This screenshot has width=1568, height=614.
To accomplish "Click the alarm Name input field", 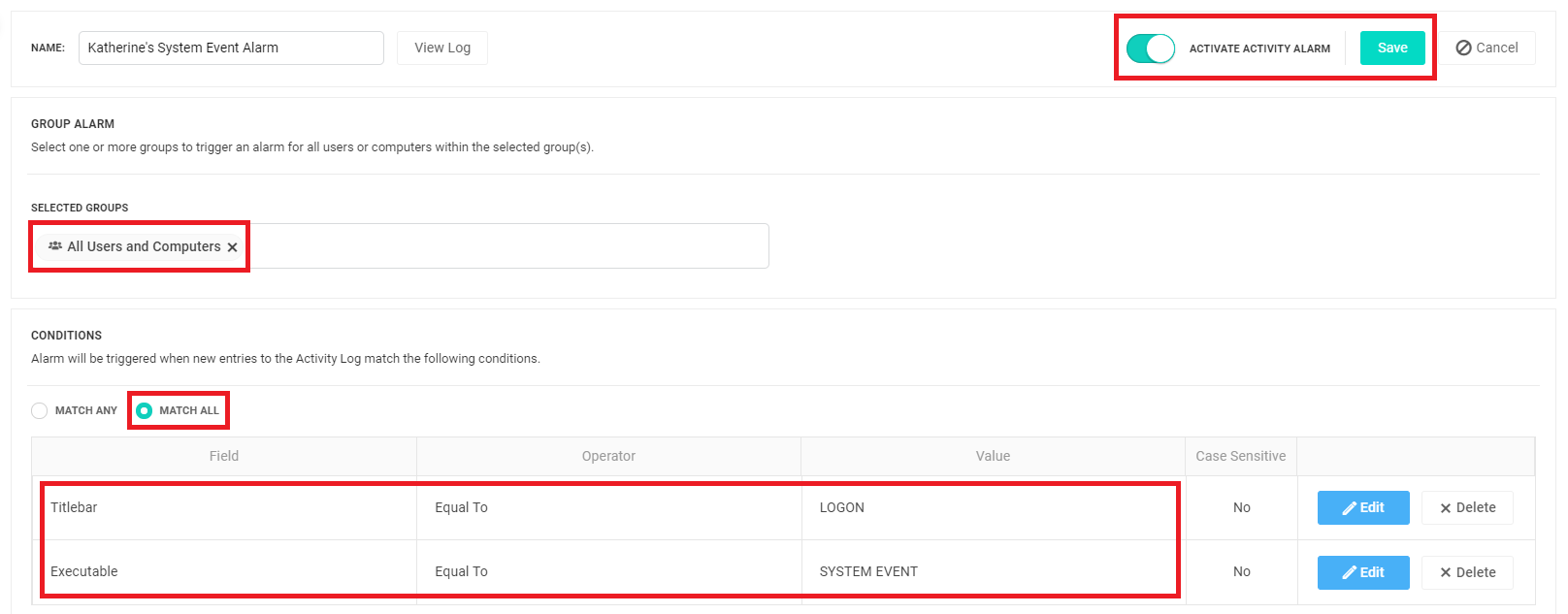I will click(x=231, y=48).
